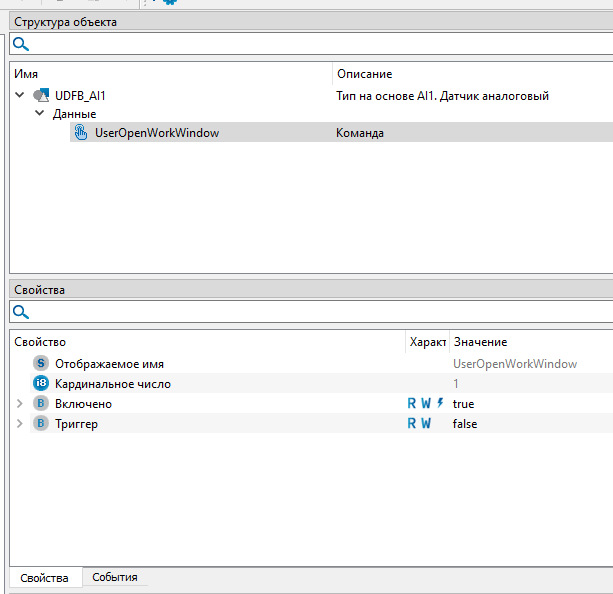Click the search magnifier in Структура объекта panel
The image size is (613, 594).
pos(20,44)
